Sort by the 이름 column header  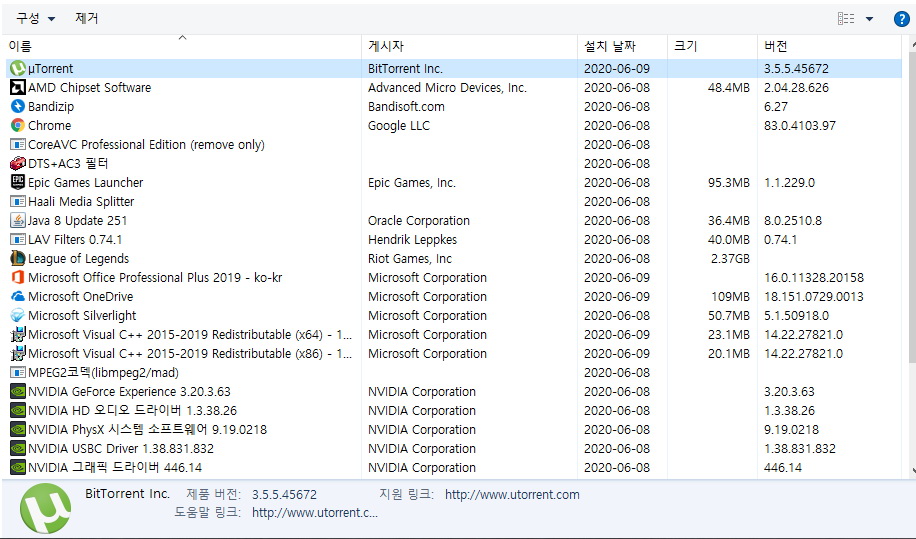[183, 46]
